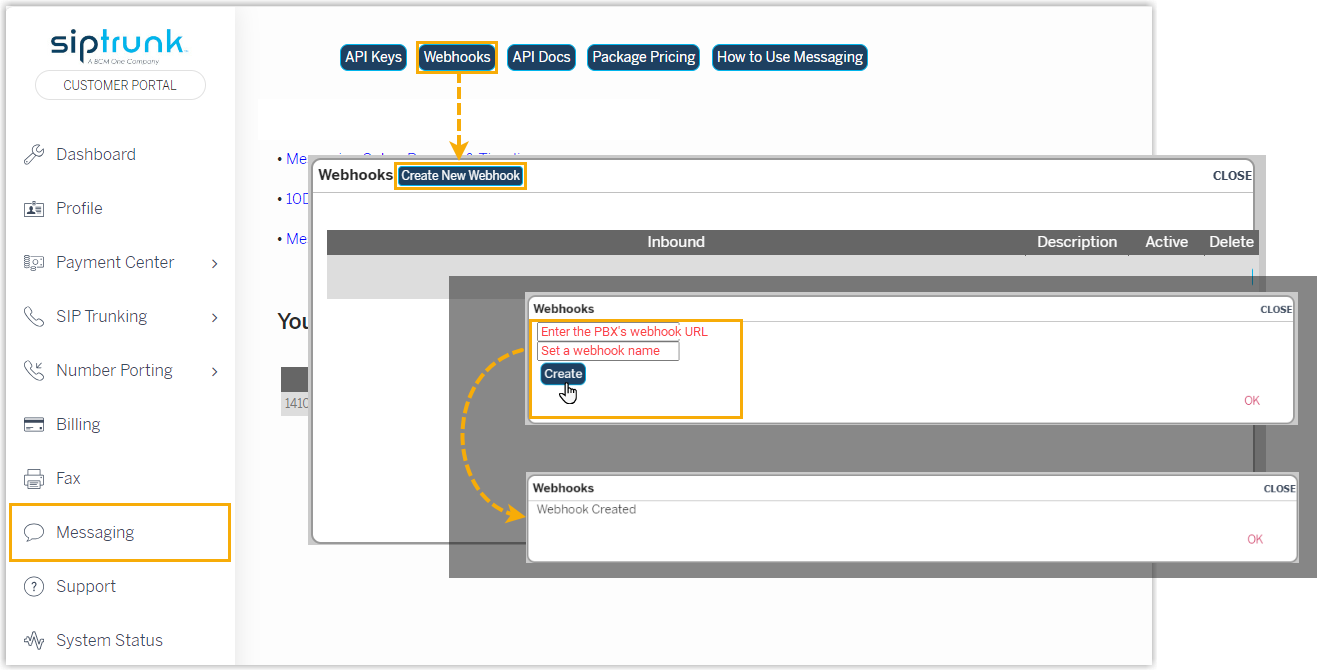Click the Profile ID card icon

tap(34, 208)
